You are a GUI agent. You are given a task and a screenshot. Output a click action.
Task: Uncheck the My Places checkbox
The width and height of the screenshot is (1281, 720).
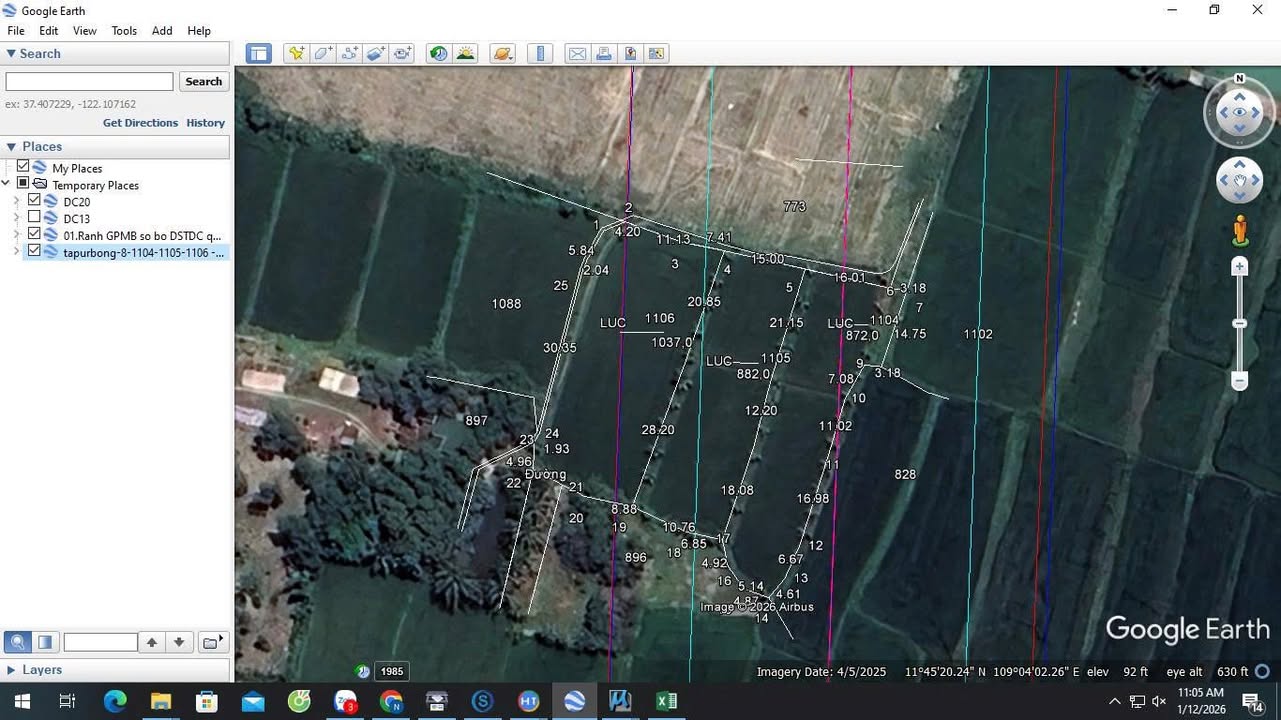click(23, 167)
